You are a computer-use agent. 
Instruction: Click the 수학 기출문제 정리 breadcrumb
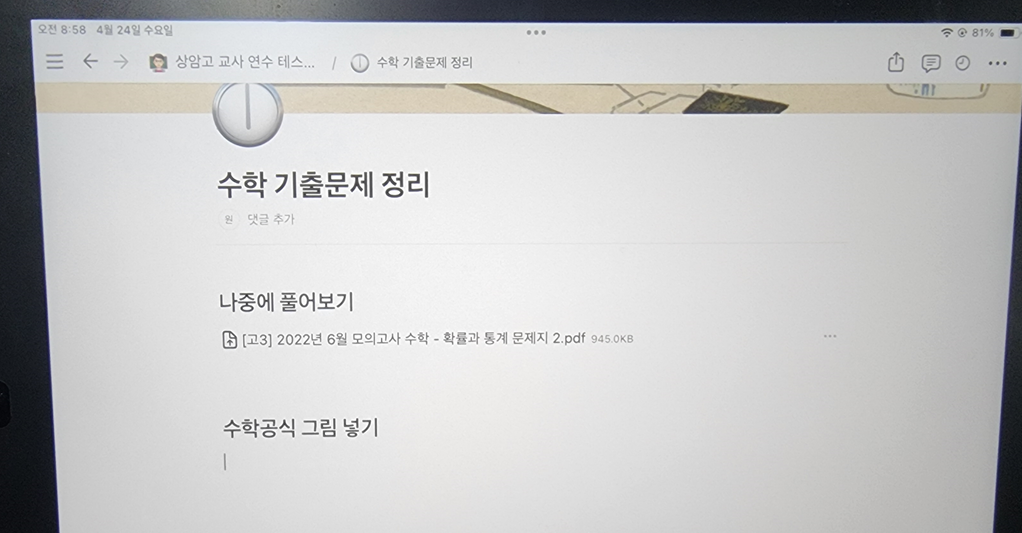(x=424, y=63)
